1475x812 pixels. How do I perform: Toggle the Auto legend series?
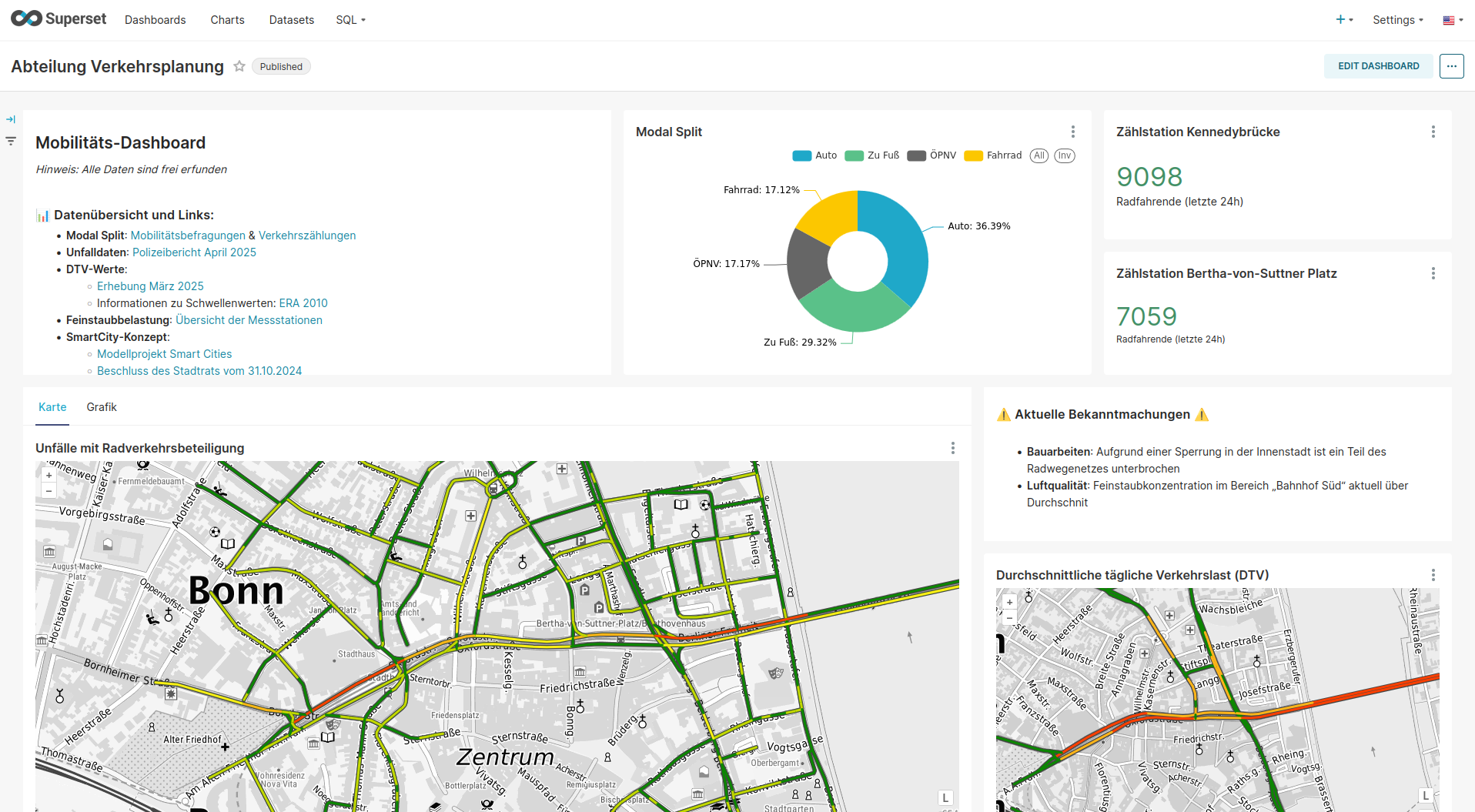[x=814, y=155]
